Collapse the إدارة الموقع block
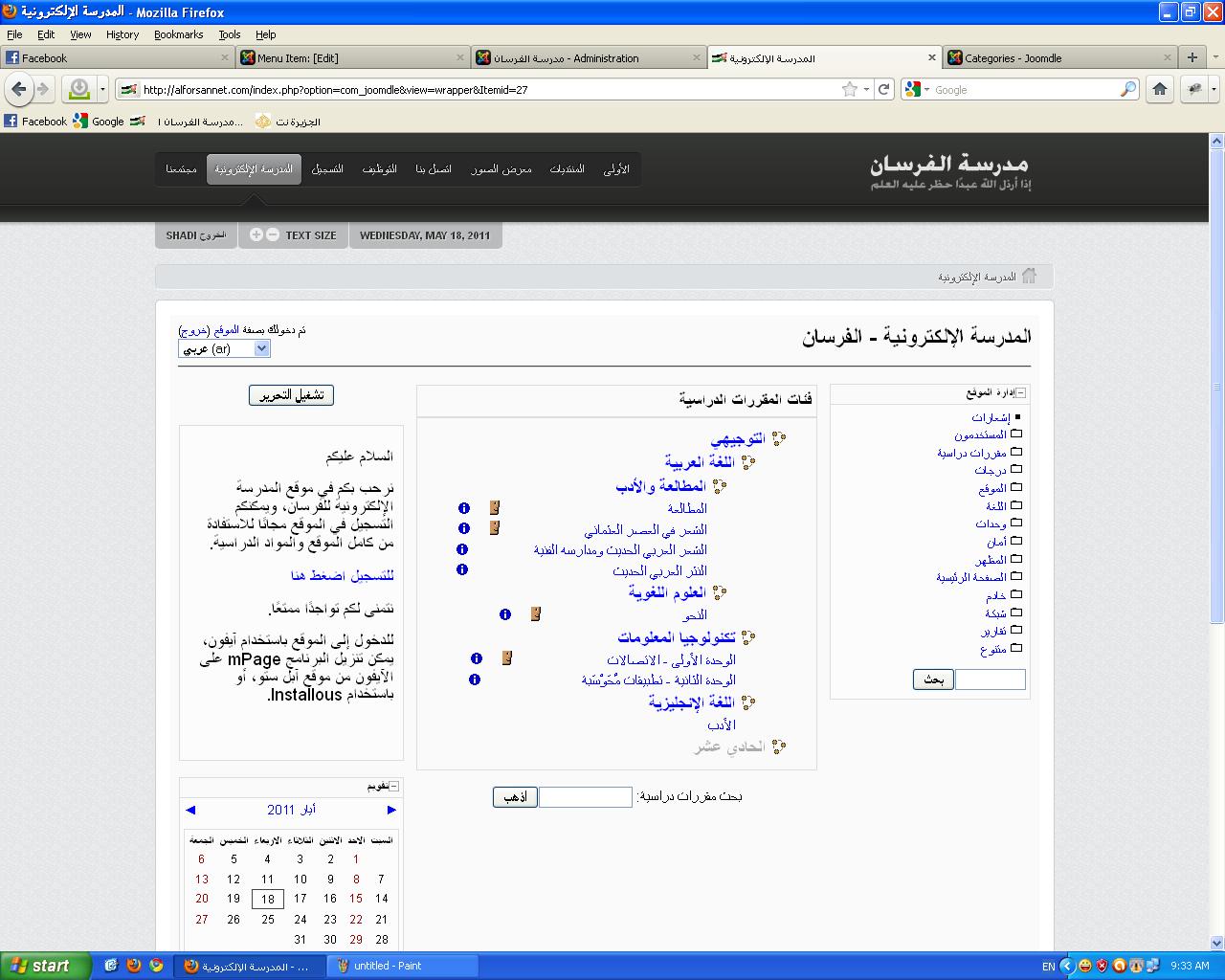The image size is (1225, 980). 1021,393
